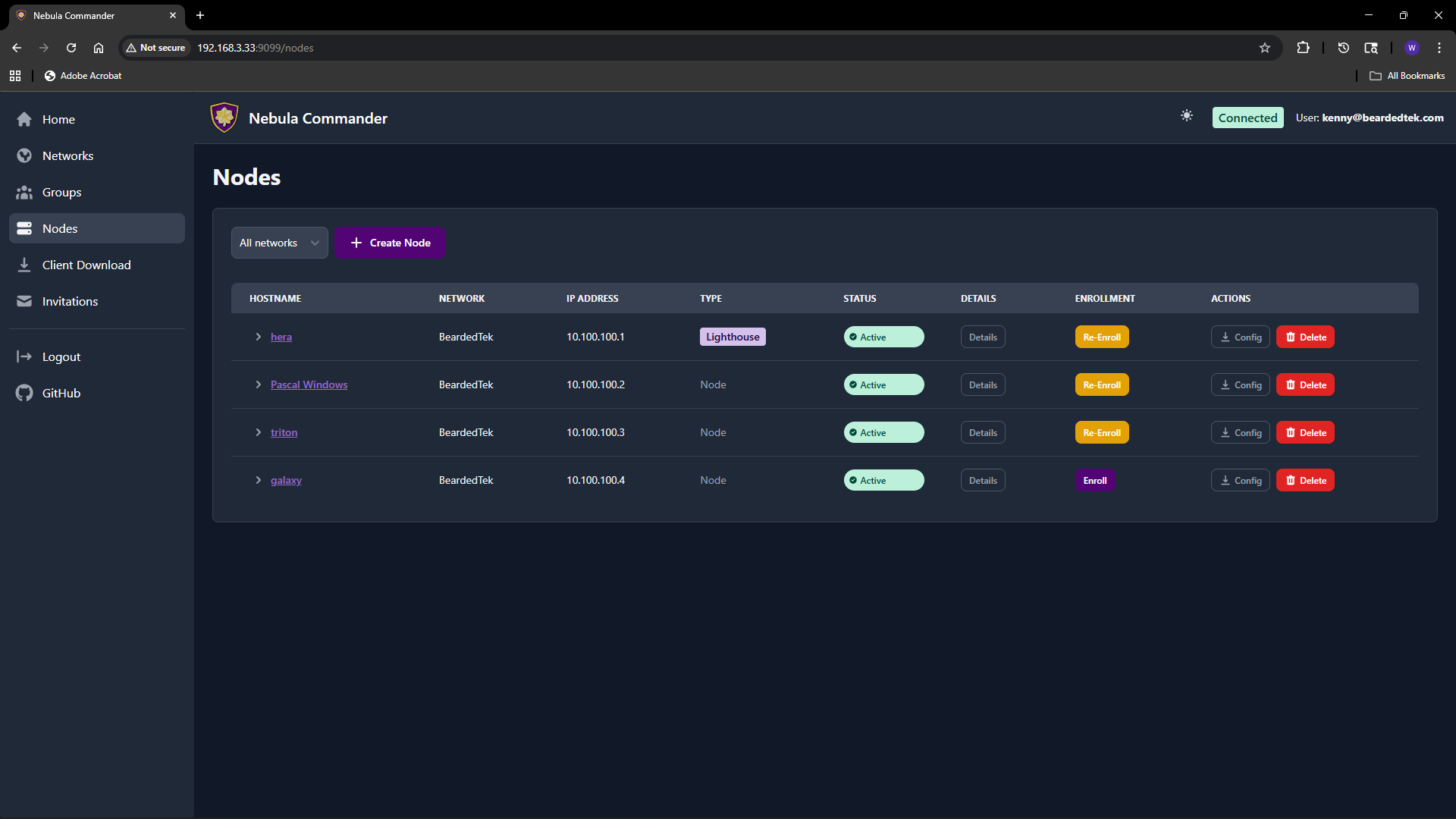Bookmark this page with the star
This screenshot has height=819, width=1456.
(x=1264, y=47)
